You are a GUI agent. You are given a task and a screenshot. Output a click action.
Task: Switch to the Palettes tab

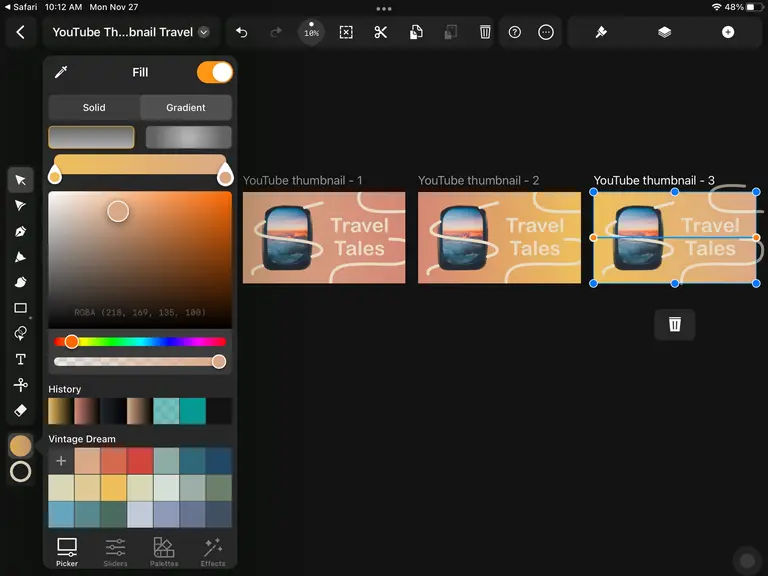click(x=164, y=552)
